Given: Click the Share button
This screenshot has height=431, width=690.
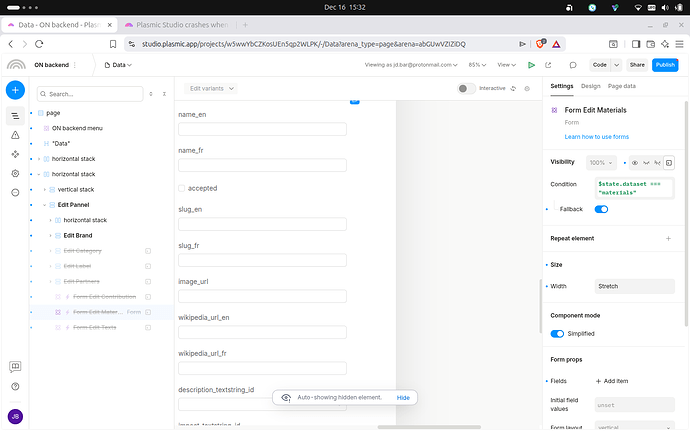Looking at the screenshot, I should [637, 65].
